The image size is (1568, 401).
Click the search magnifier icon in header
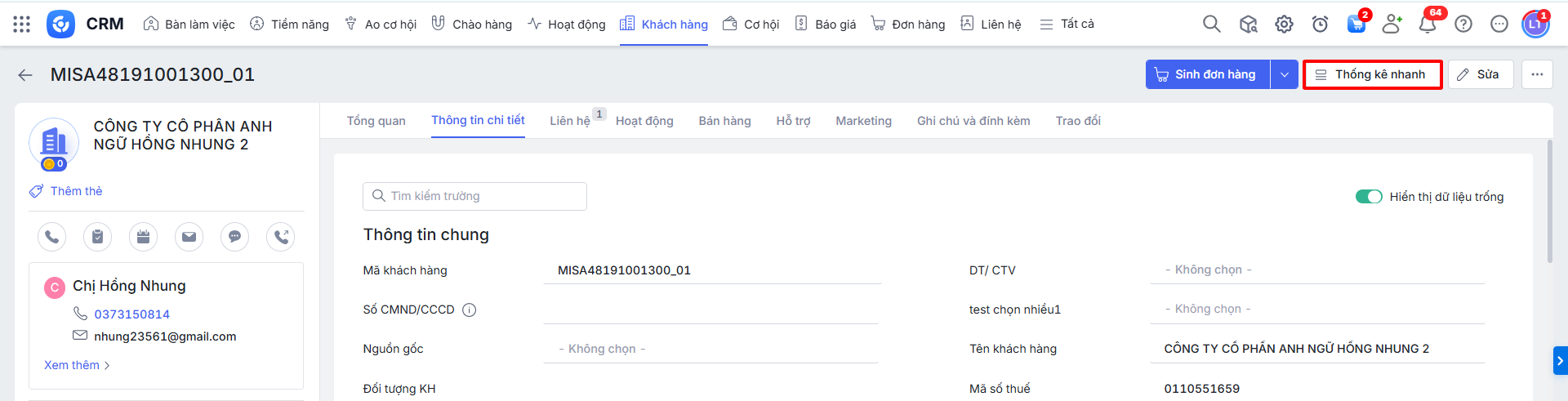[x=1211, y=24]
